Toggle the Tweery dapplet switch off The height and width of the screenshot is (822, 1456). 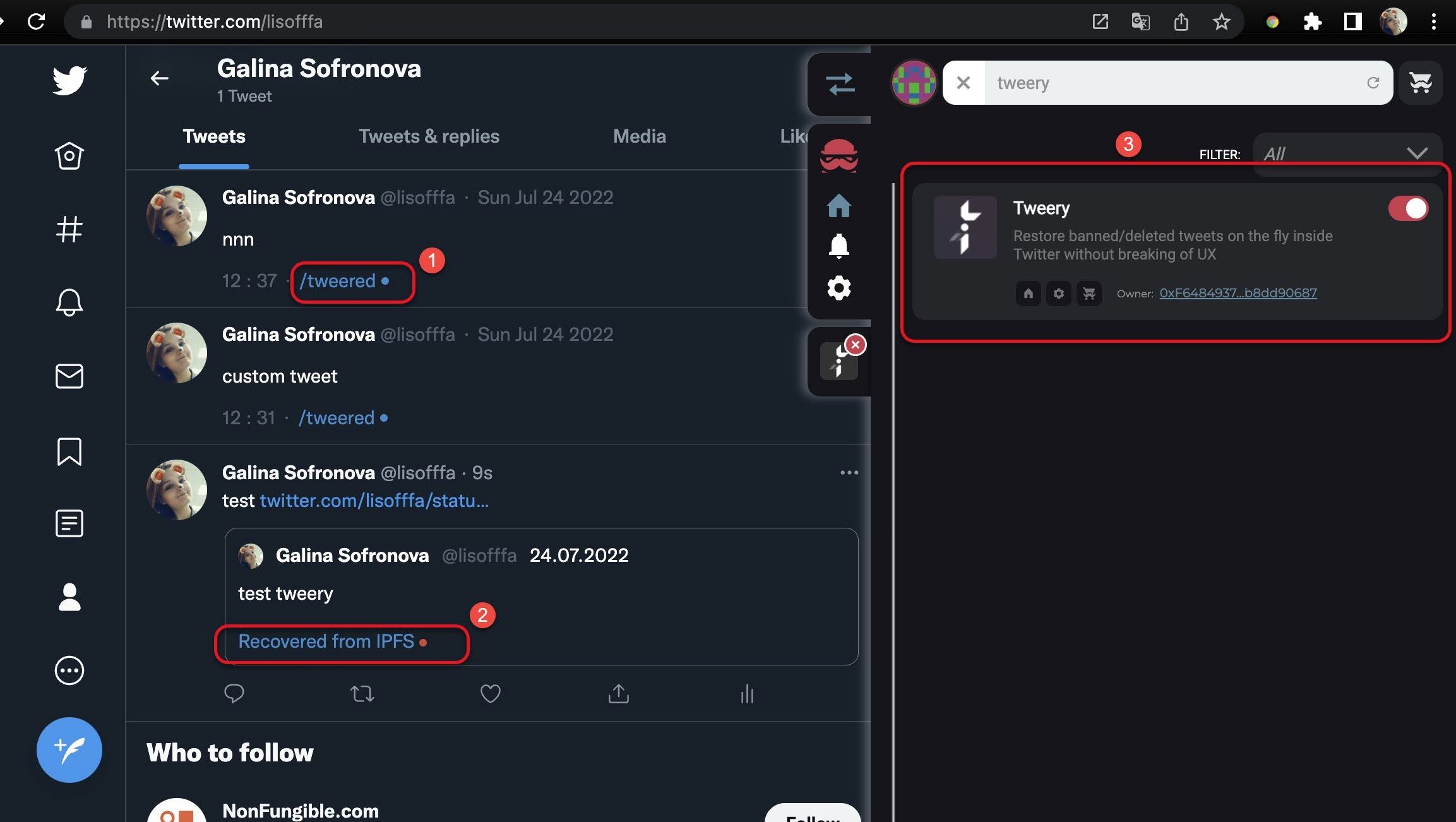click(1408, 208)
